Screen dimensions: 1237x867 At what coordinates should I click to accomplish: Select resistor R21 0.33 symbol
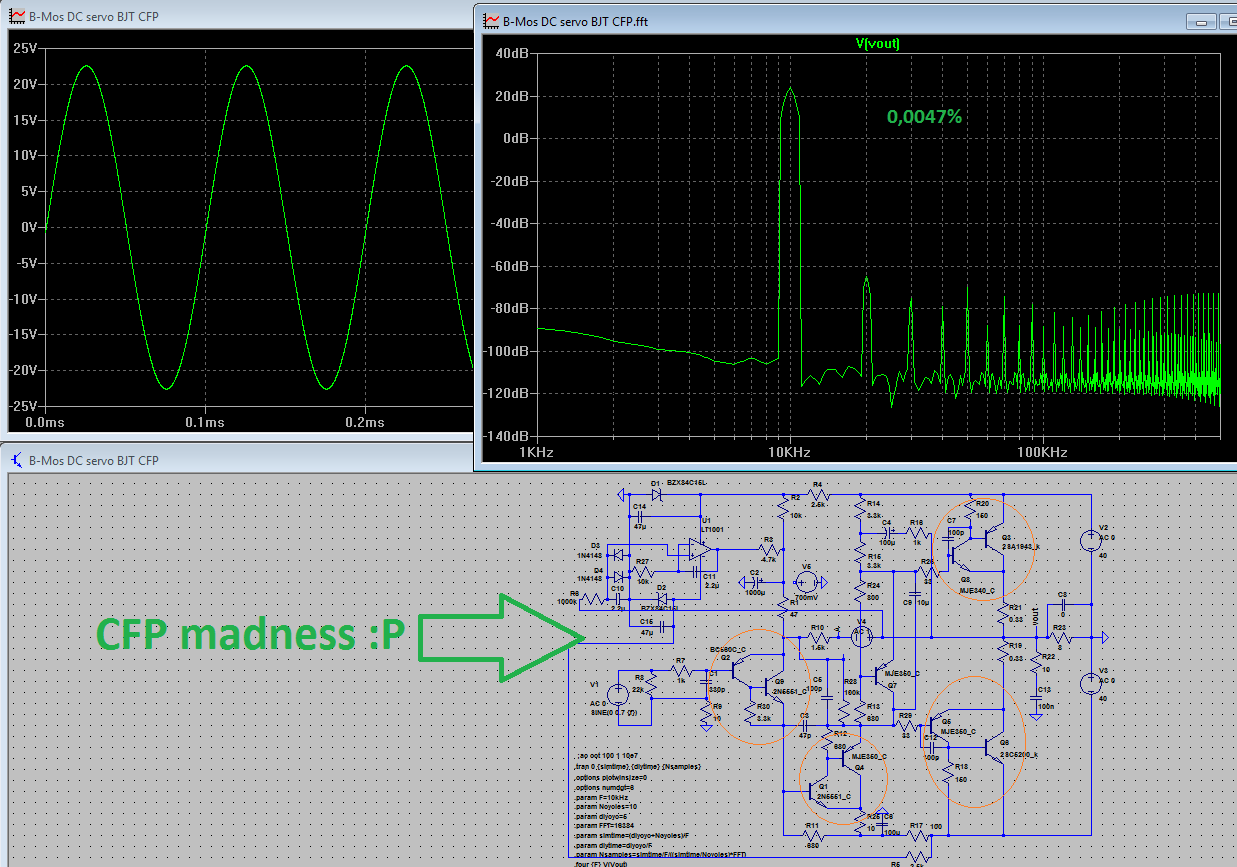pyautogui.click(x=1003, y=613)
